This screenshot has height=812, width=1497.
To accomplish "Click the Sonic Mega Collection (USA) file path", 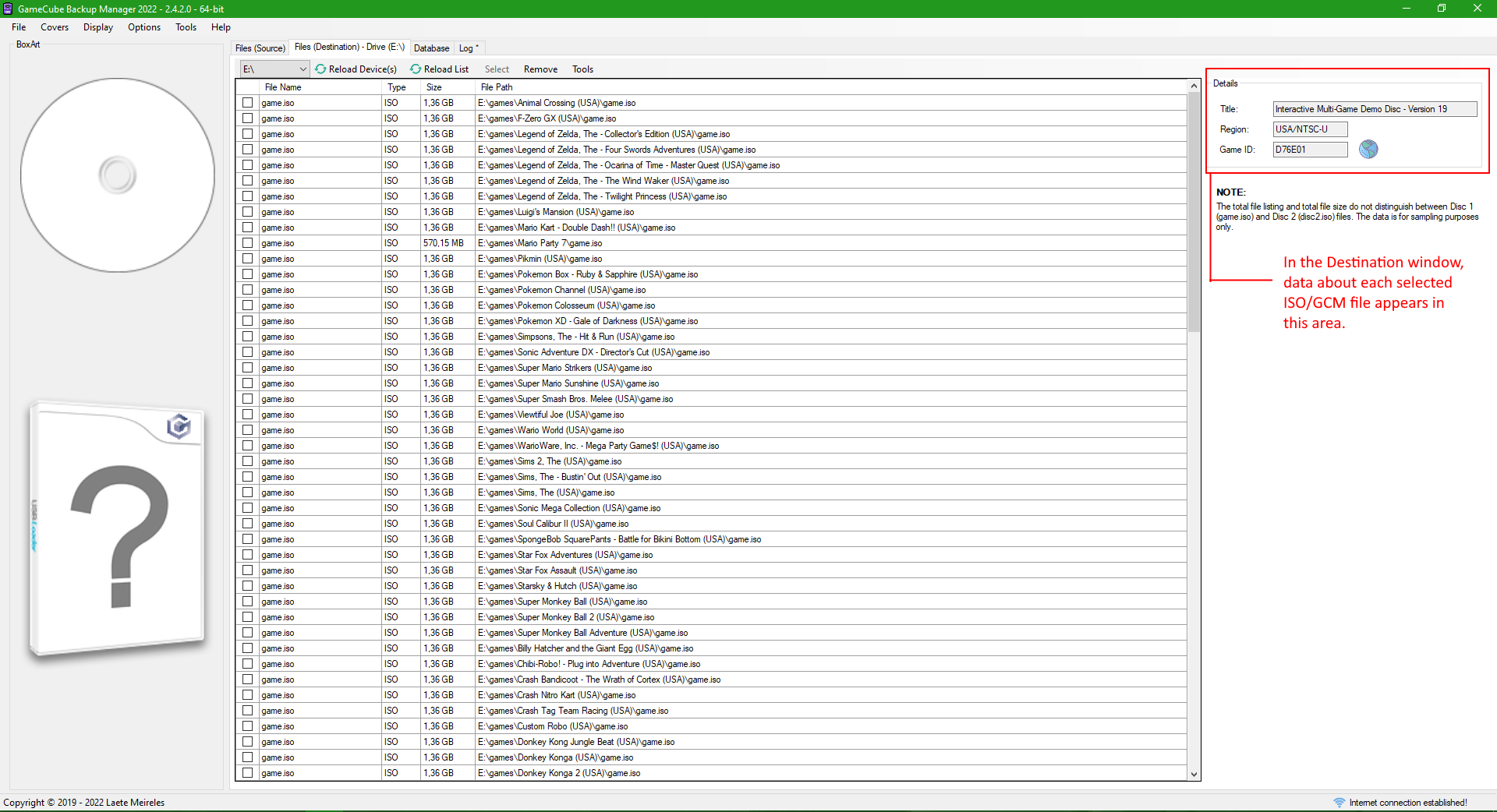I will pyautogui.click(x=569, y=508).
